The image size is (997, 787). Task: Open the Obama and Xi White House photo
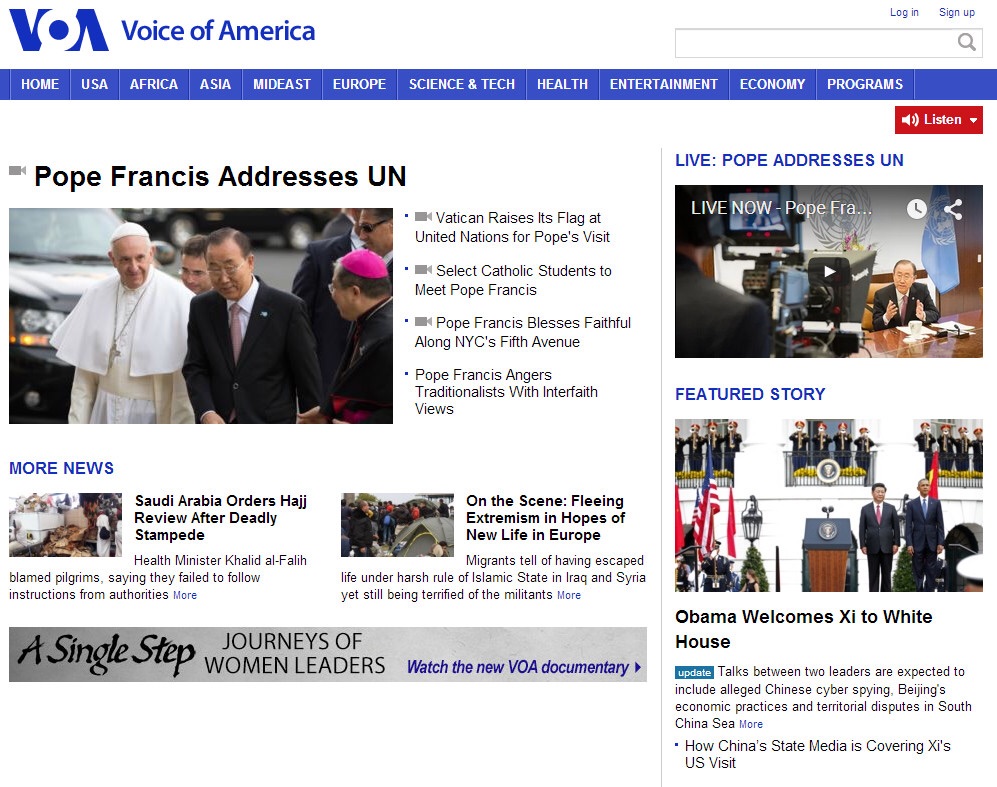click(829, 505)
